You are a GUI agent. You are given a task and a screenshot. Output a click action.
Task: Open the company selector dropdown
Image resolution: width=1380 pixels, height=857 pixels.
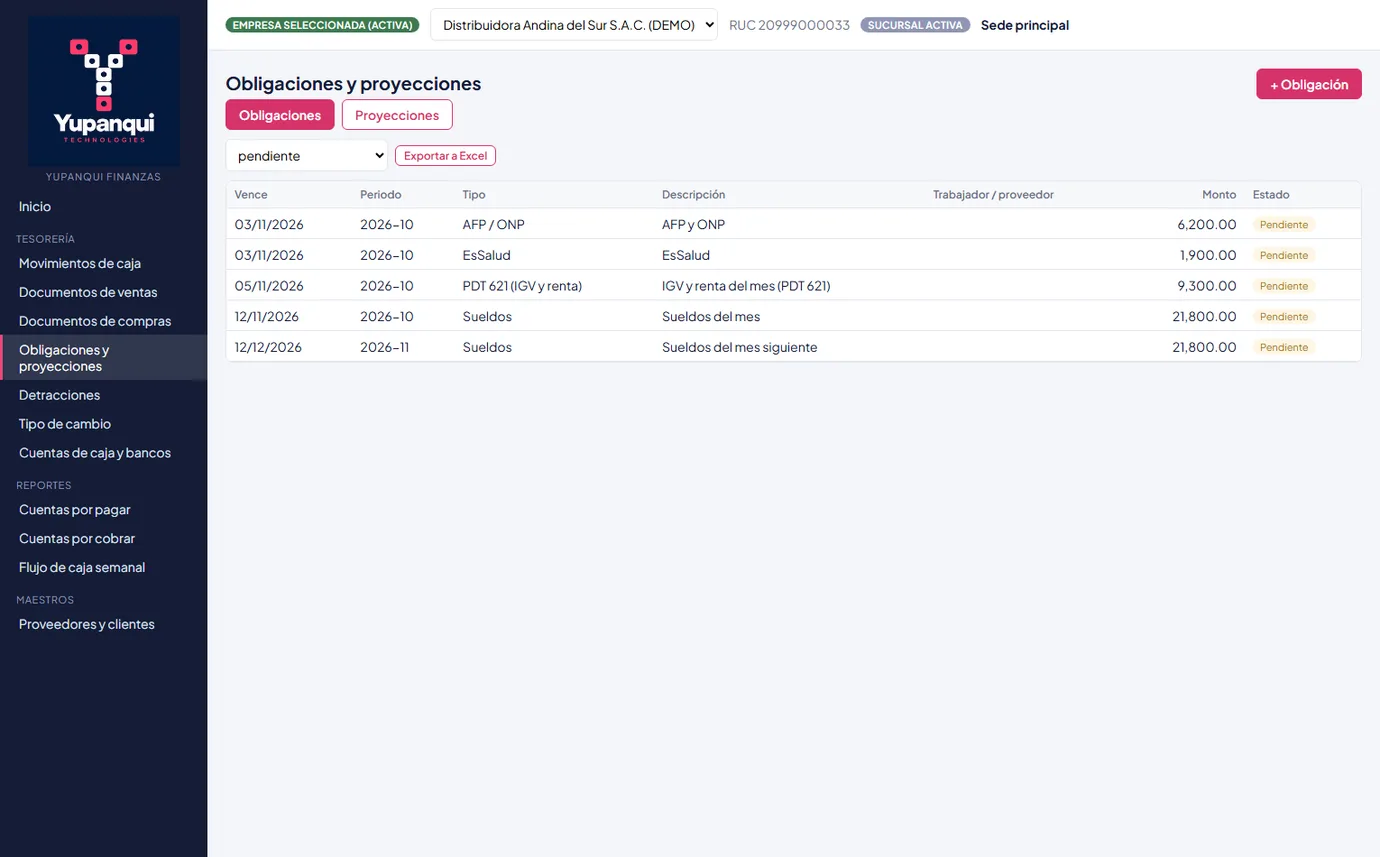tap(574, 25)
